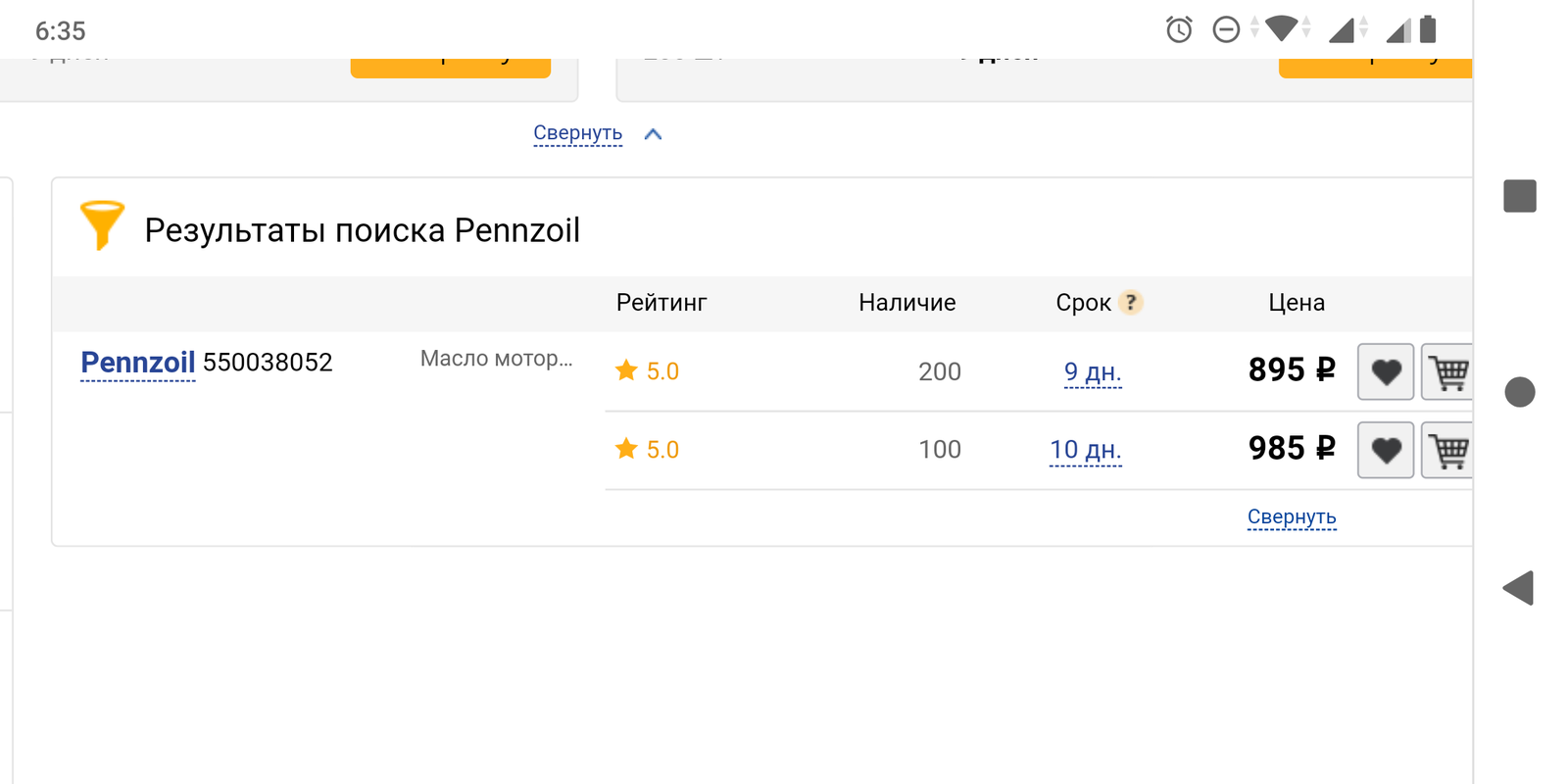Image resolution: width=1568 pixels, height=784 pixels.
Task: Tap the alarm clock status icon
Action: [1179, 29]
